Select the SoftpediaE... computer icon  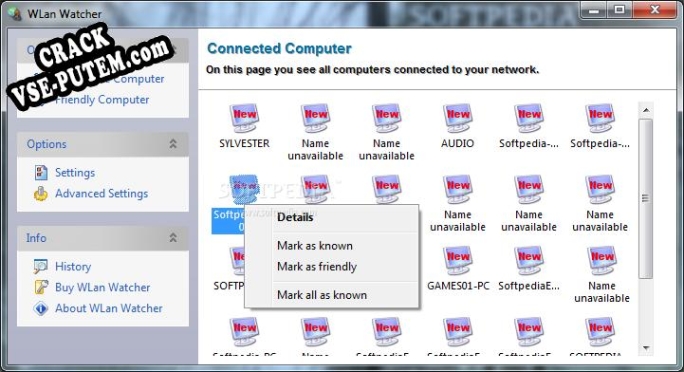point(529,260)
